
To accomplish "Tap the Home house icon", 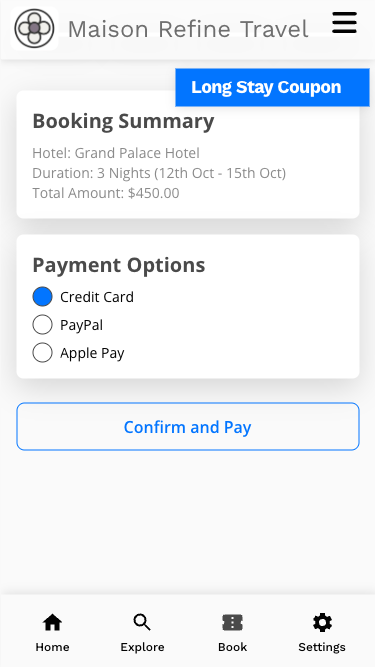I will click(52, 623).
